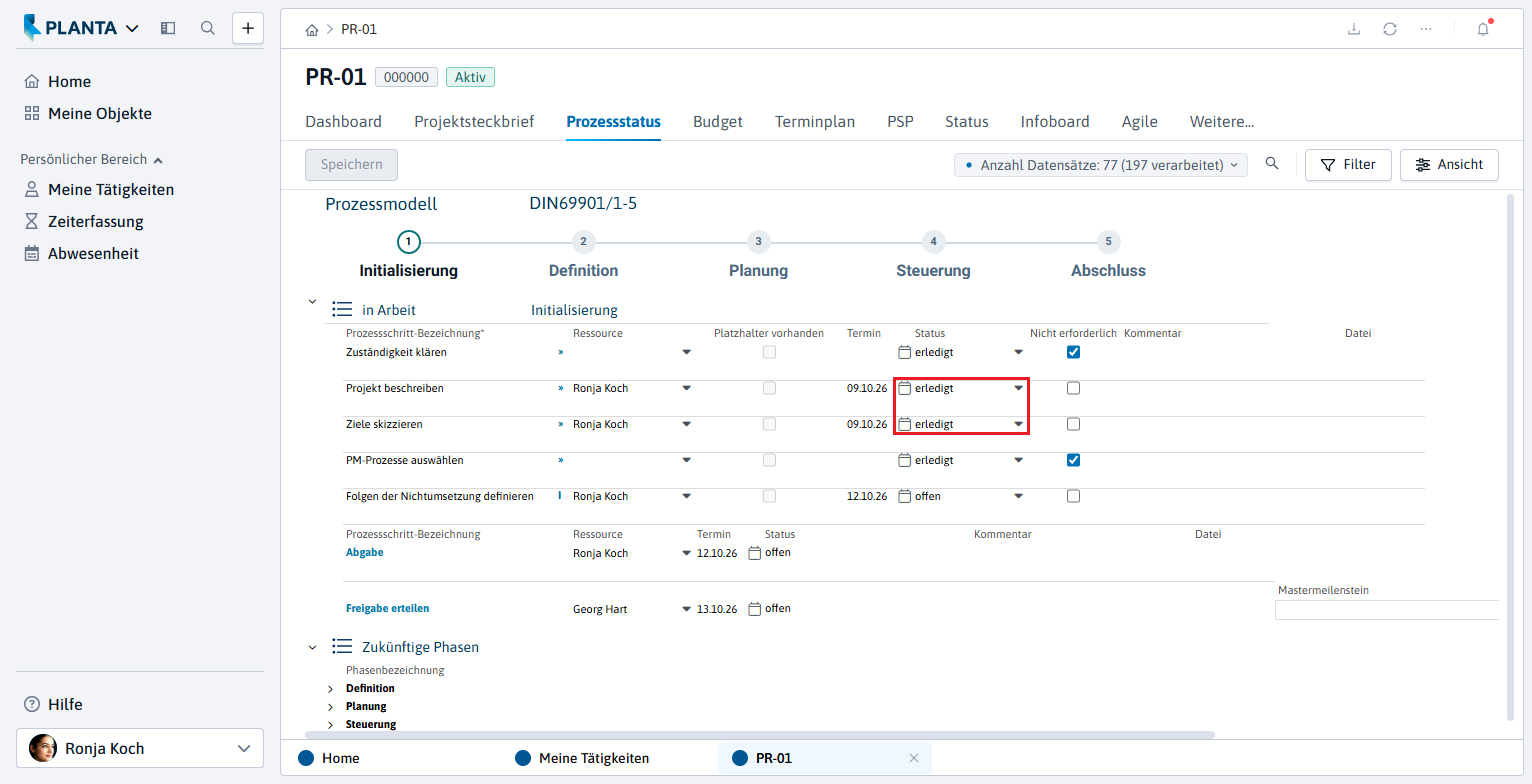Check Nicht erforderlich for Projekt beschreiben
Image resolution: width=1532 pixels, height=784 pixels.
coord(1073,388)
